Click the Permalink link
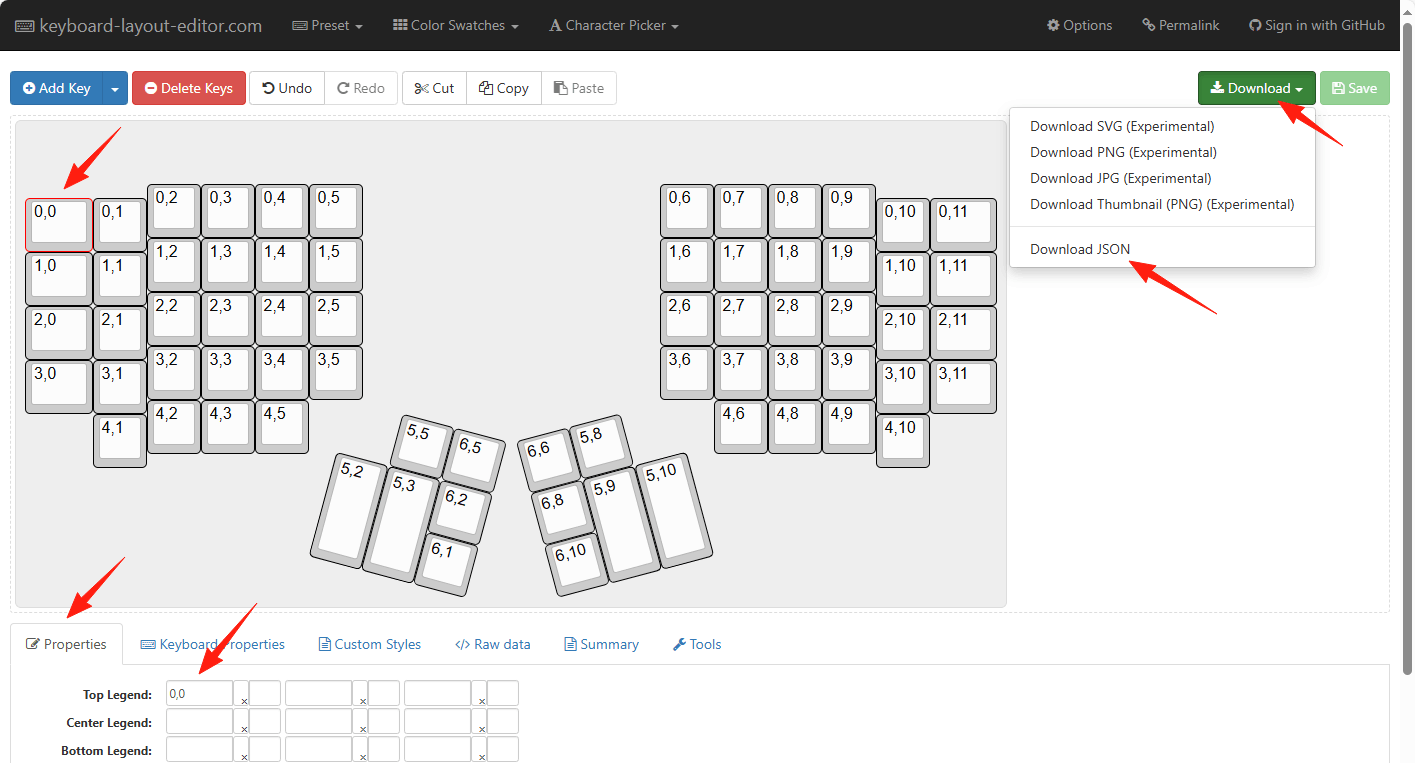 coord(1180,25)
